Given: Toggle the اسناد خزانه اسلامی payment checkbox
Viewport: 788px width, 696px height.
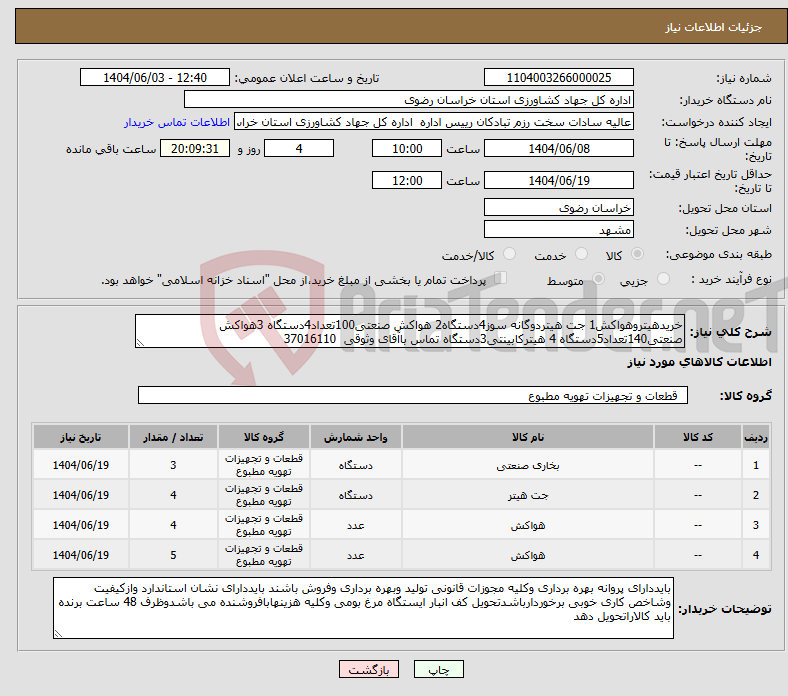Looking at the screenshot, I should (x=500, y=277).
